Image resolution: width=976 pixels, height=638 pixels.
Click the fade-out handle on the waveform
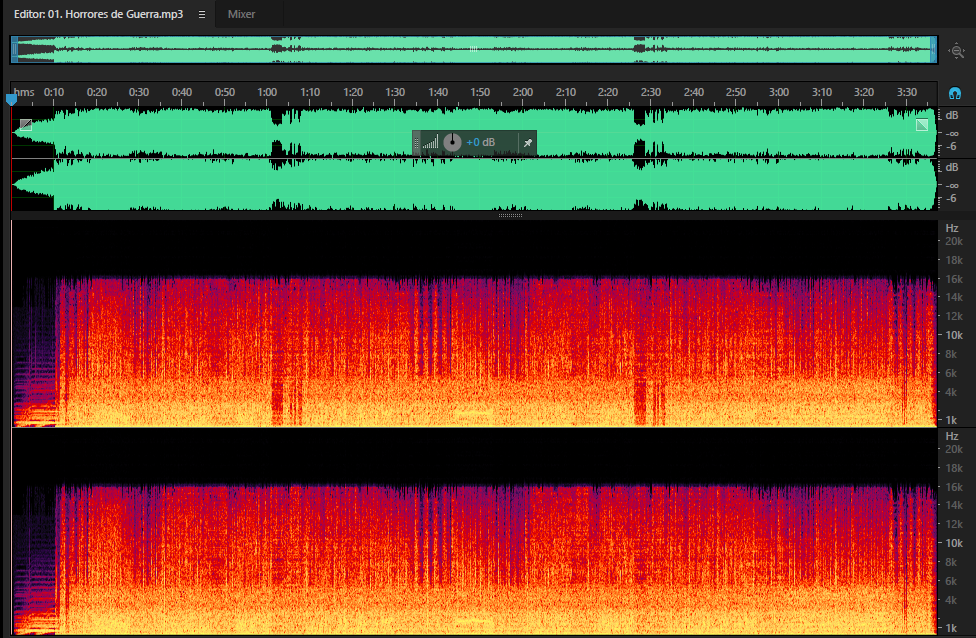click(x=922, y=124)
